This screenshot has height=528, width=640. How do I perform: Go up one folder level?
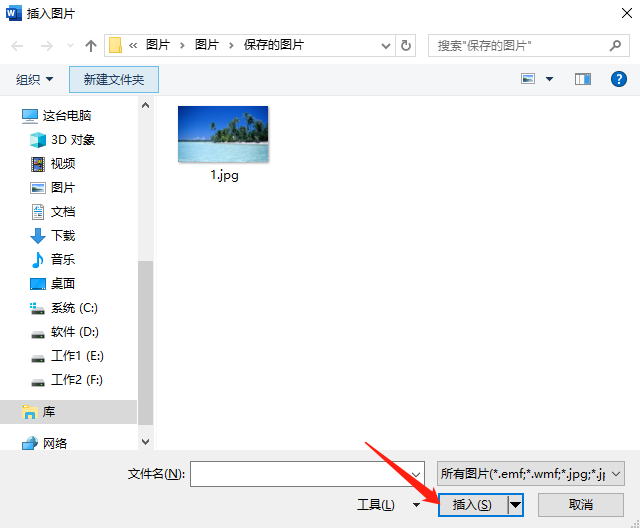pos(91,46)
